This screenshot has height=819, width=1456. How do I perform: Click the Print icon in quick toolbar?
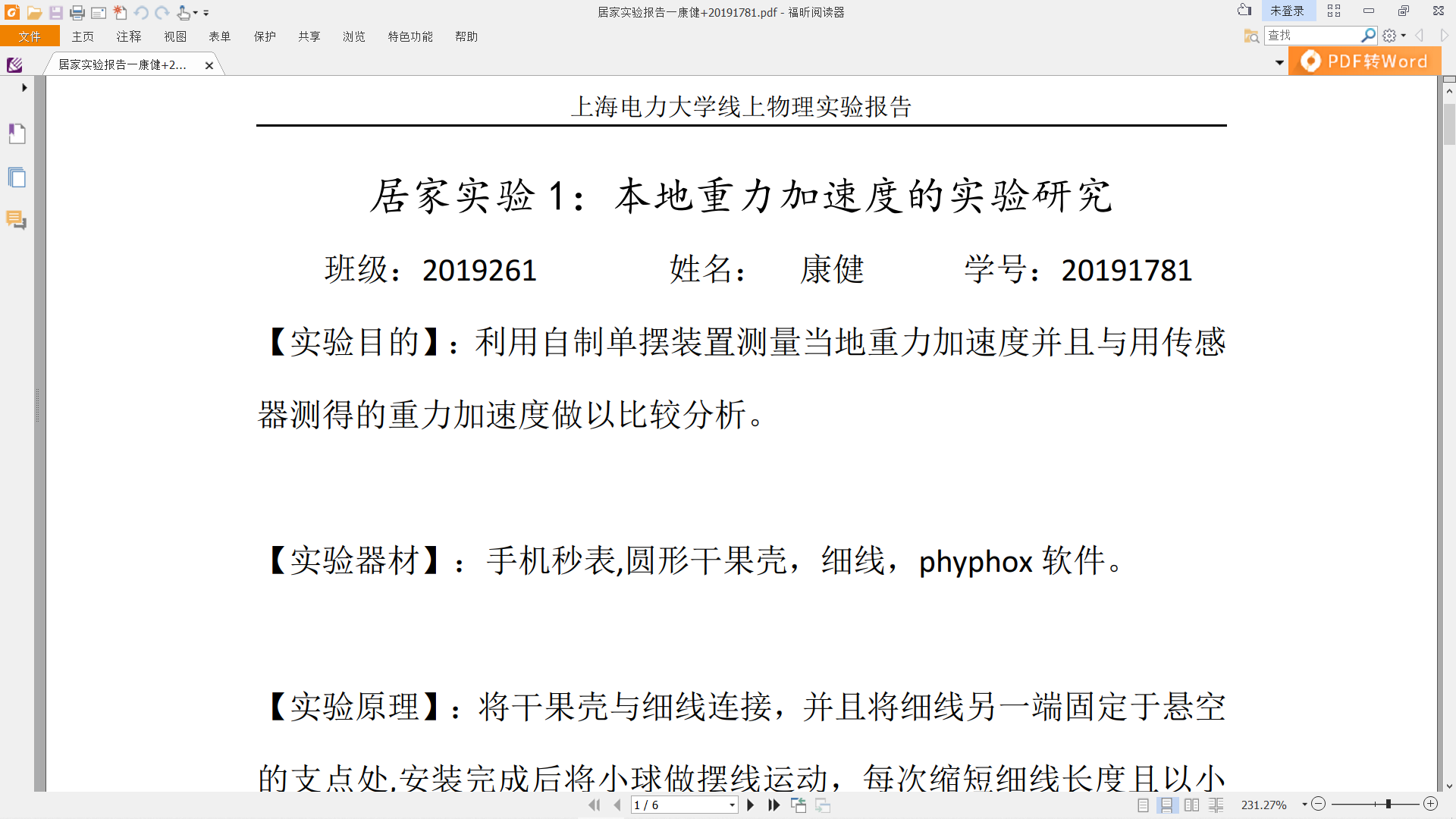tap(77, 13)
